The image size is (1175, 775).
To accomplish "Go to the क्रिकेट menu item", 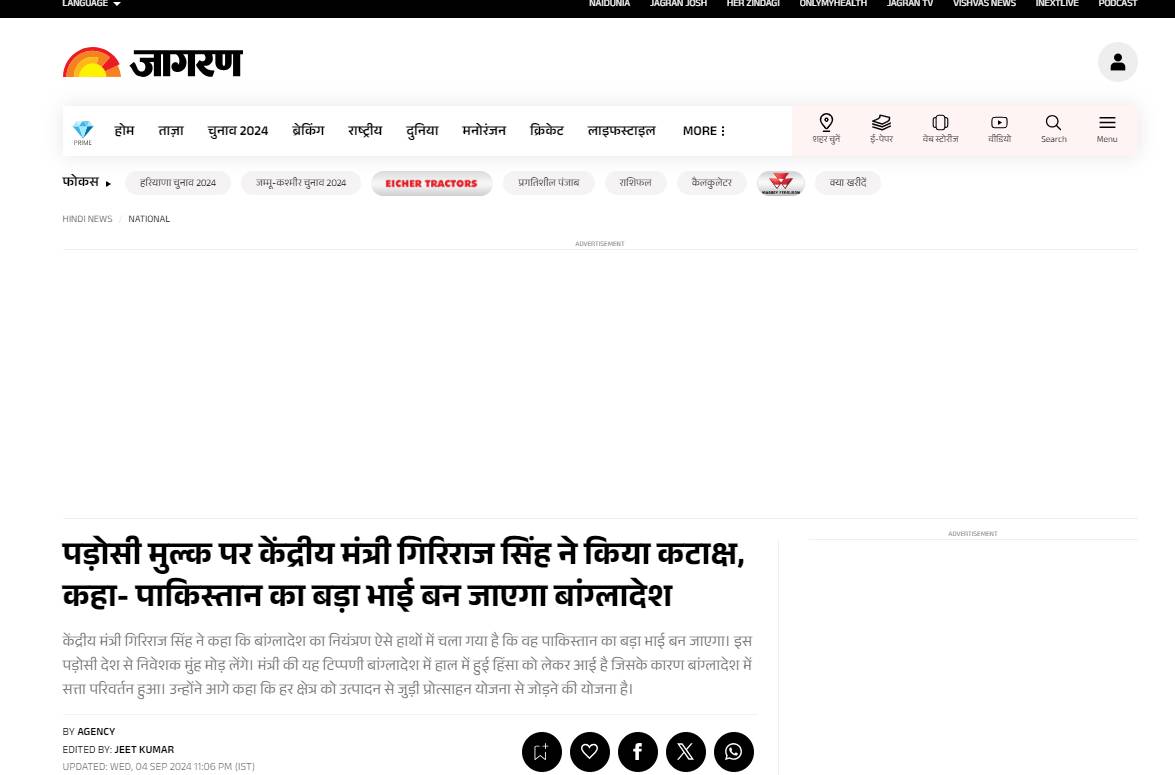I will [546, 130].
